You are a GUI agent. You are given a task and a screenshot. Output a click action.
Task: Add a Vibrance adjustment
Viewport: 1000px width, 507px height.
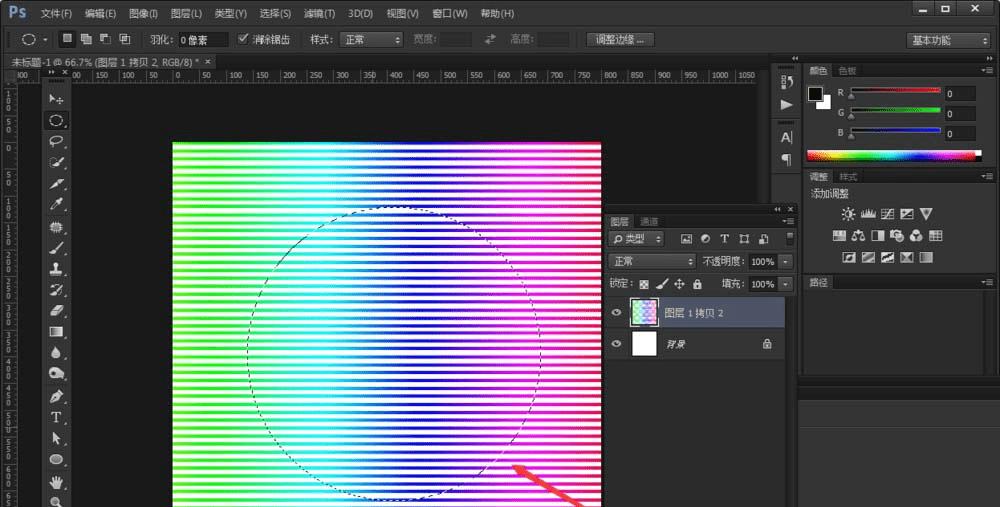pos(926,214)
